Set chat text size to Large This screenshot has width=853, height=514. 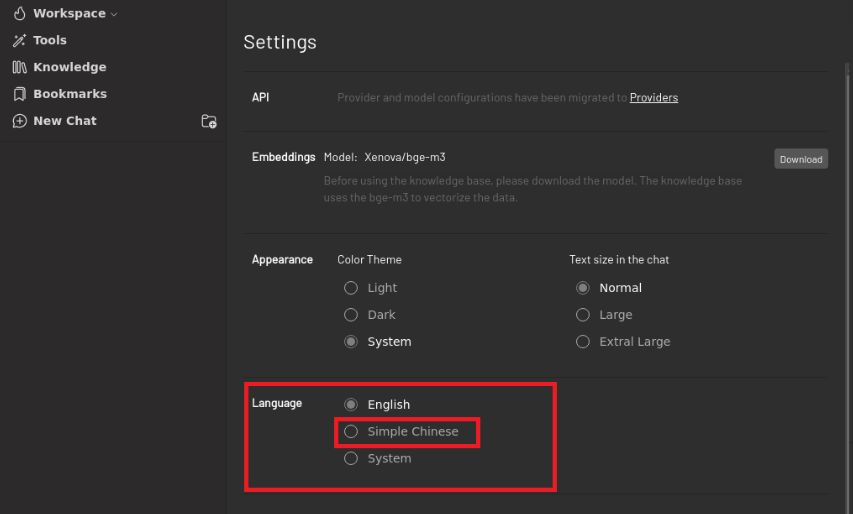(583, 315)
